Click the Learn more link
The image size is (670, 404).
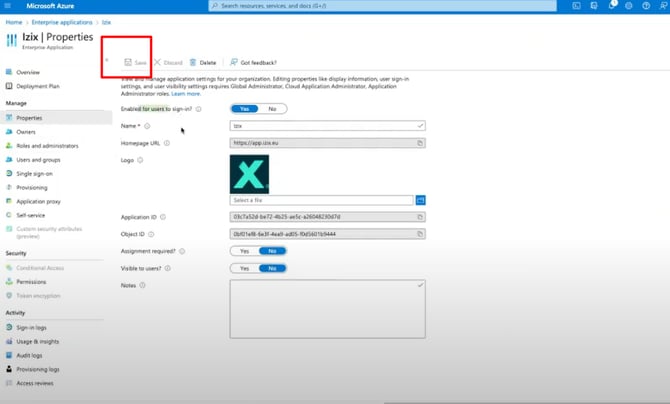pos(185,94)
